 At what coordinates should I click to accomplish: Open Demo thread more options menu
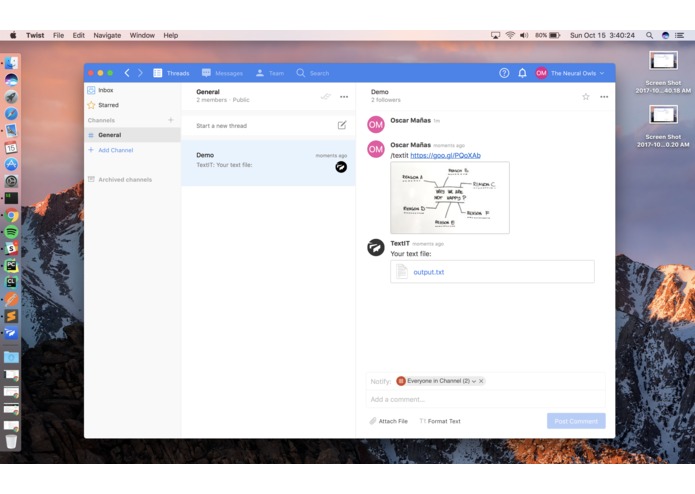pyautogui.click(x=604, y=97)
